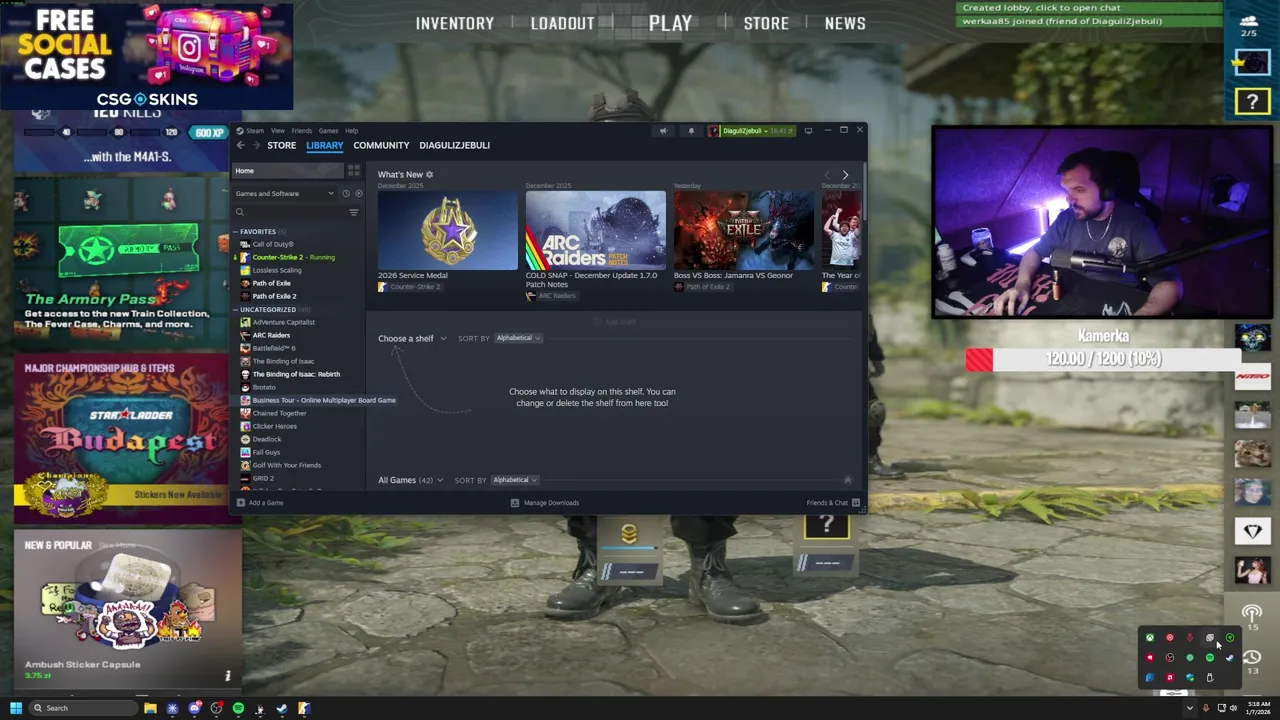The image size is (1280, 720).
Task: Open Choose a shelf dropdown
Action: (412, 338)
